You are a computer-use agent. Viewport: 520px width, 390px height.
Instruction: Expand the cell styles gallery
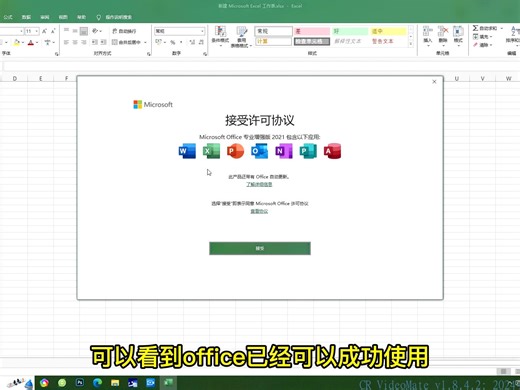click(x=411, y=44)
